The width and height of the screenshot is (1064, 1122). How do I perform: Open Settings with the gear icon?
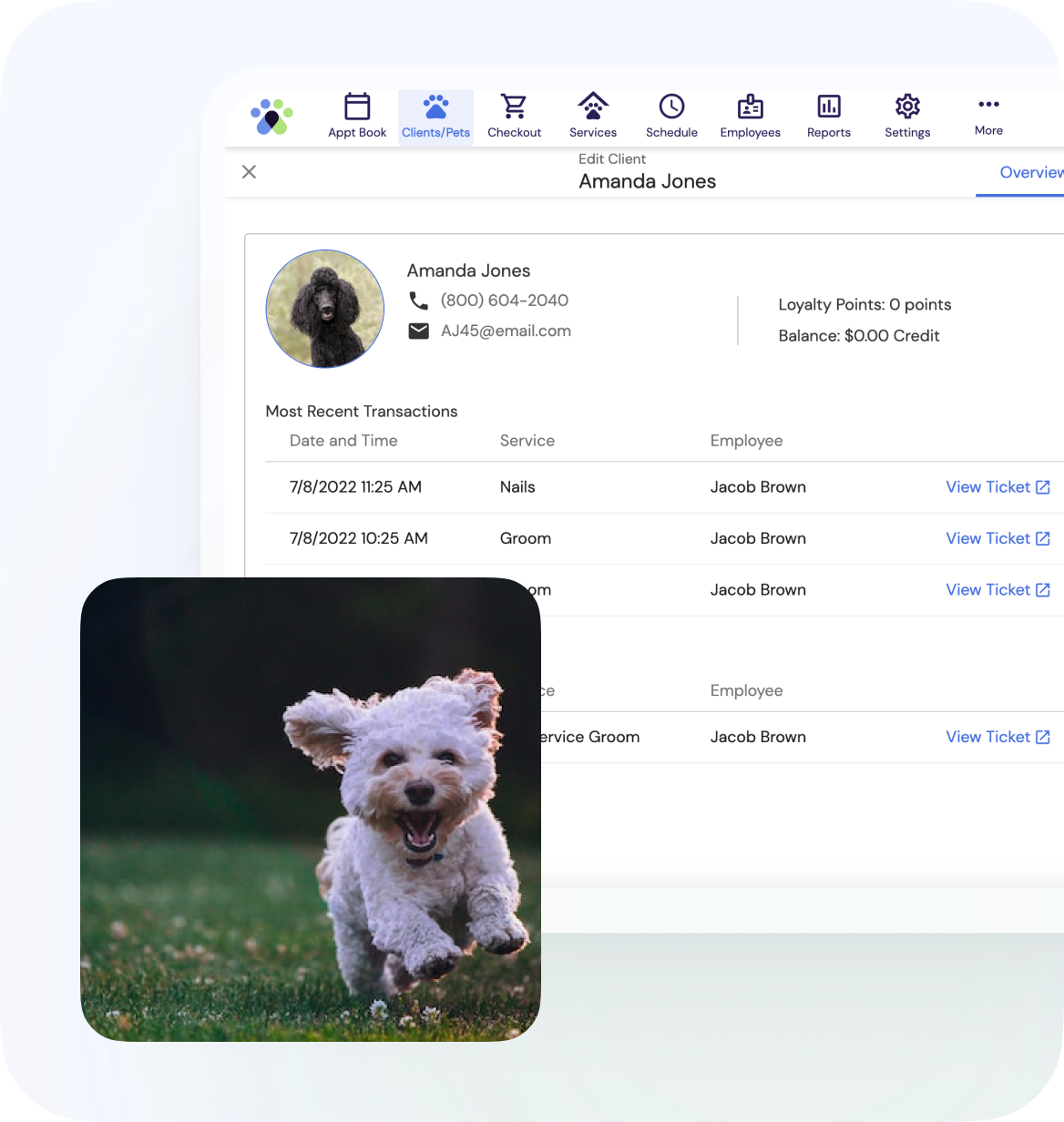click(907, 106)
